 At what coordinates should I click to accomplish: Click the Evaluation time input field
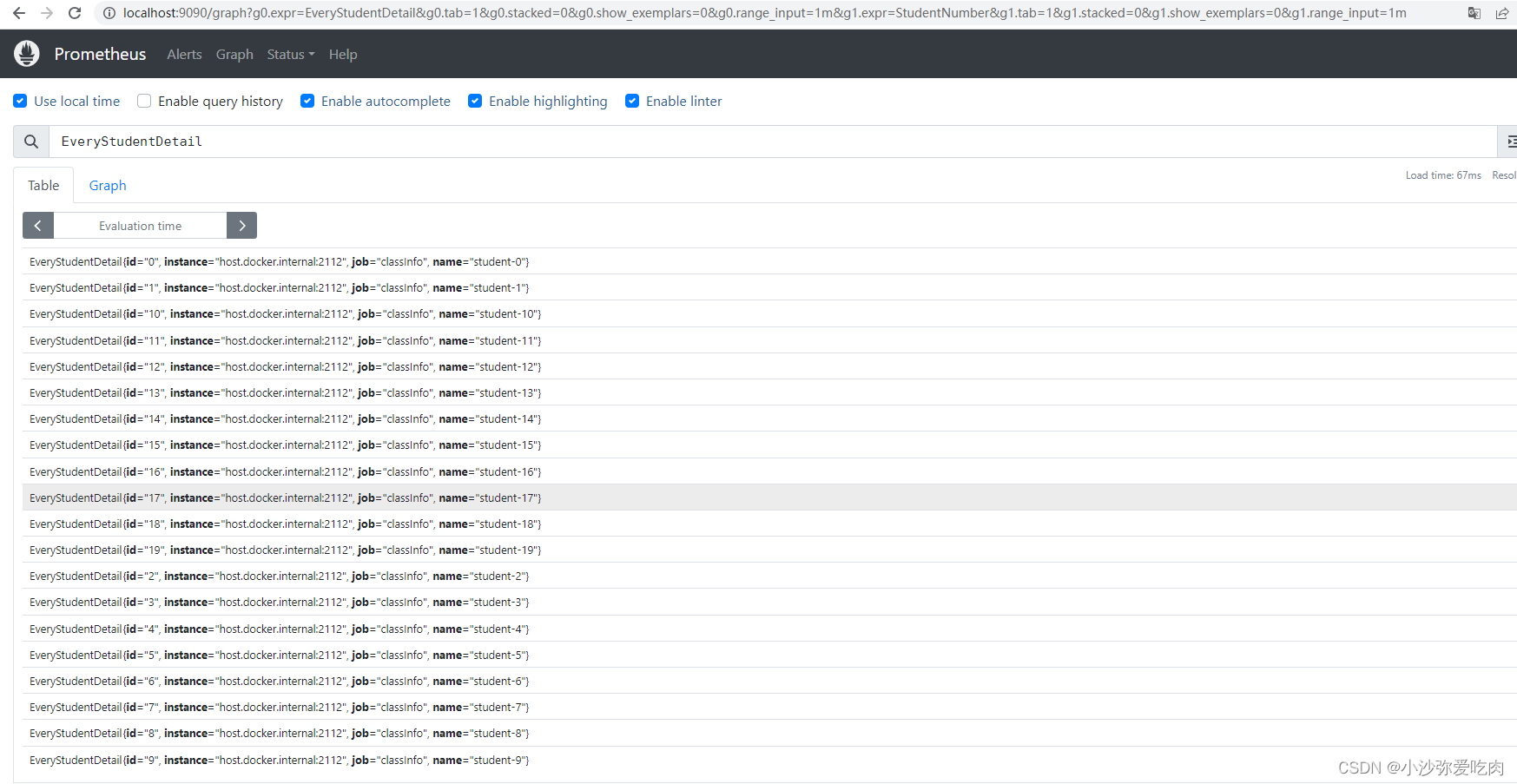coord(140,226)
